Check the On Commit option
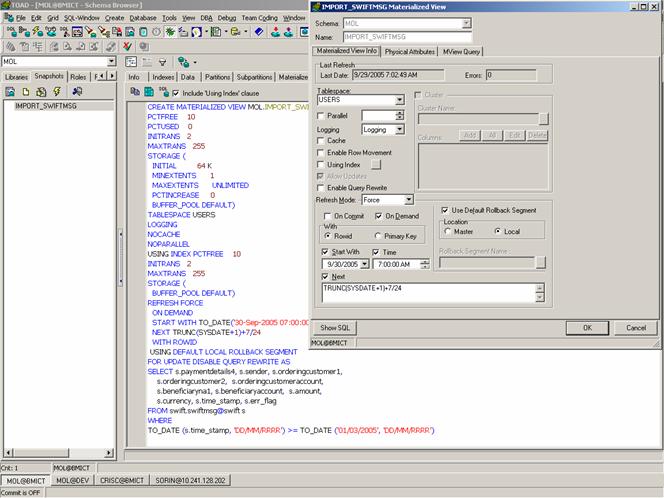 (x=326, y=215)
